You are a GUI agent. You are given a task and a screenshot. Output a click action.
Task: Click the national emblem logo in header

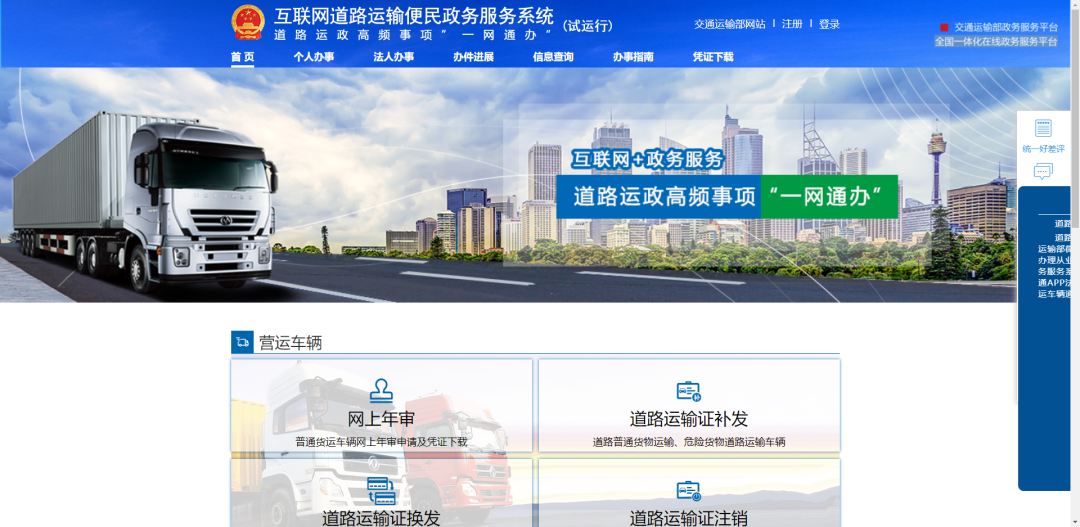tap(248, 22)
